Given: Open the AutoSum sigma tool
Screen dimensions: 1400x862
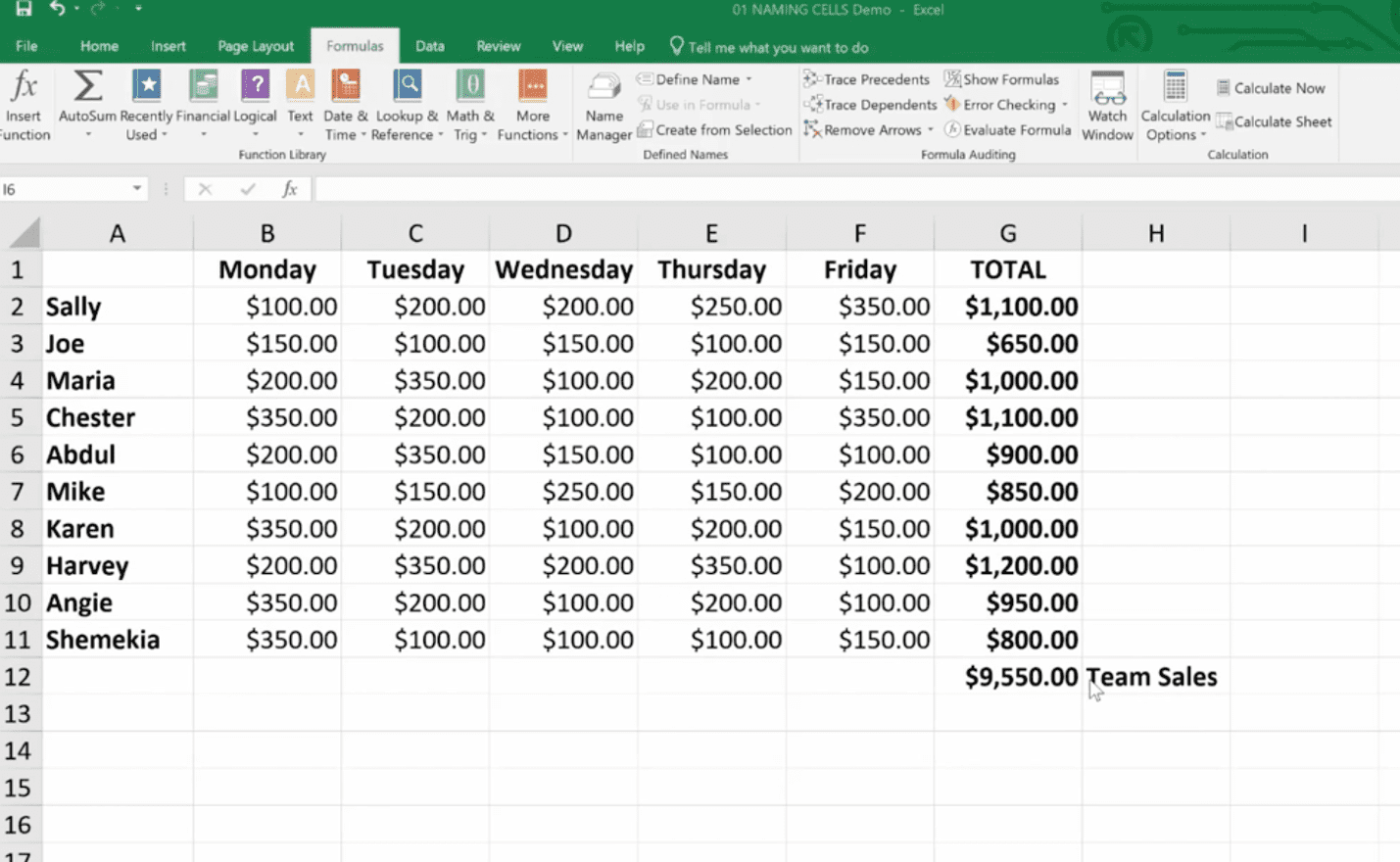Looking at the screenshot, I should (x=87, y=88).
